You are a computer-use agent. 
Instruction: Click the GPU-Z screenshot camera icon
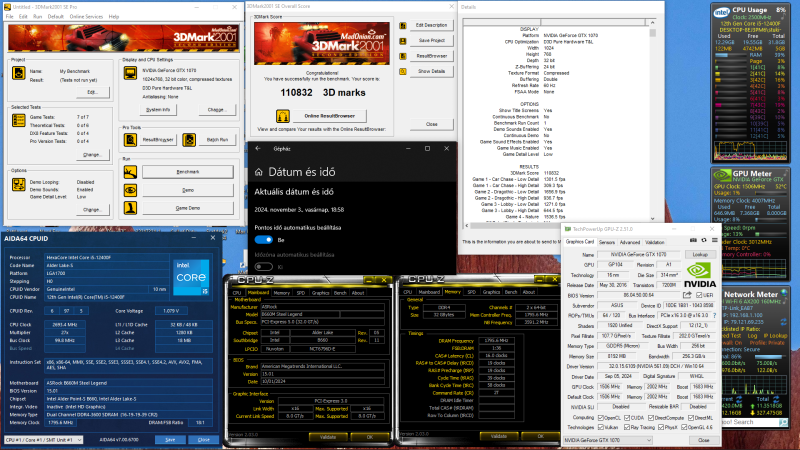[693, 240]
